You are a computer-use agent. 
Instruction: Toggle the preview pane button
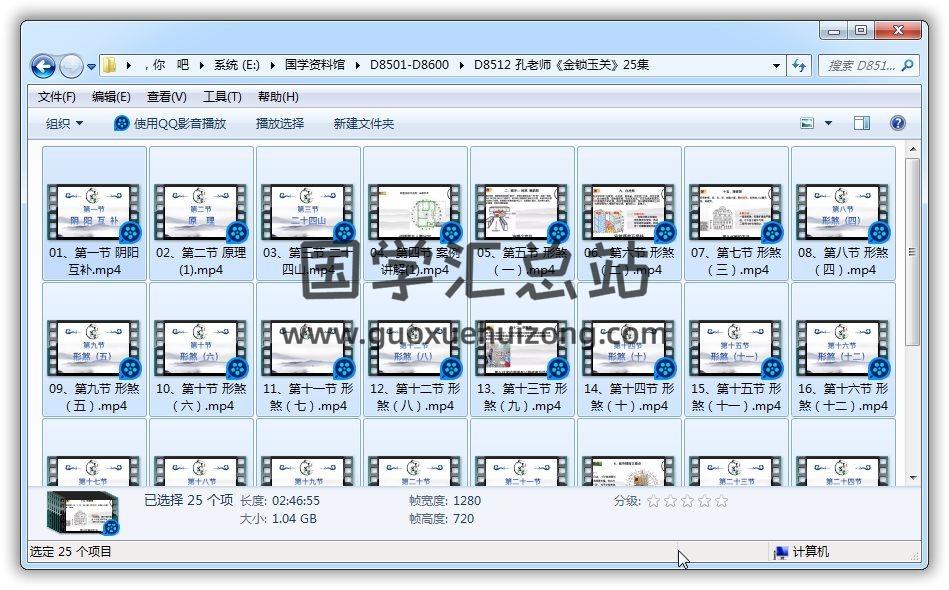pos(861,123)
